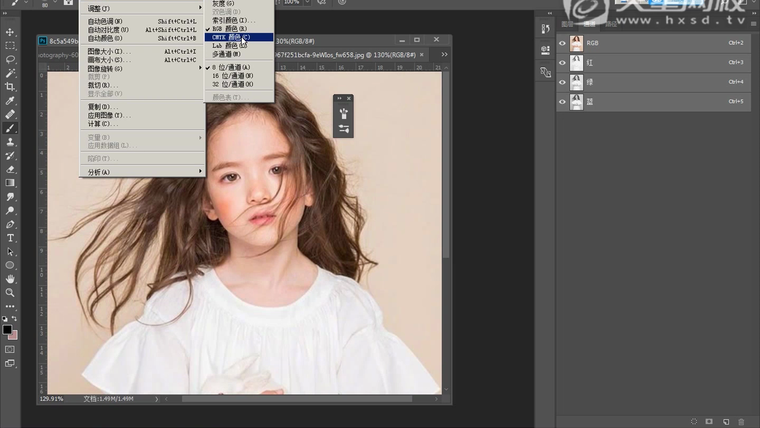Screen dimensions: 760x428
Task: Select the Type tool
Action: click(x=10, y=238)
